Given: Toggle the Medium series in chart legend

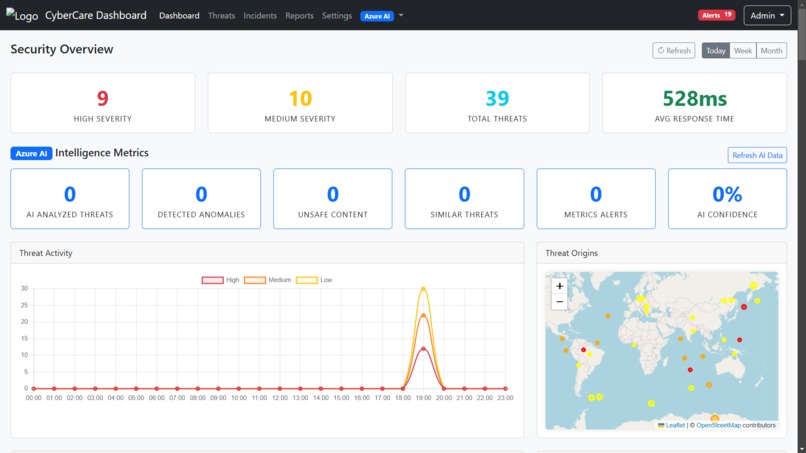Looking at the screenshot, I should click(x=267, y=280).
